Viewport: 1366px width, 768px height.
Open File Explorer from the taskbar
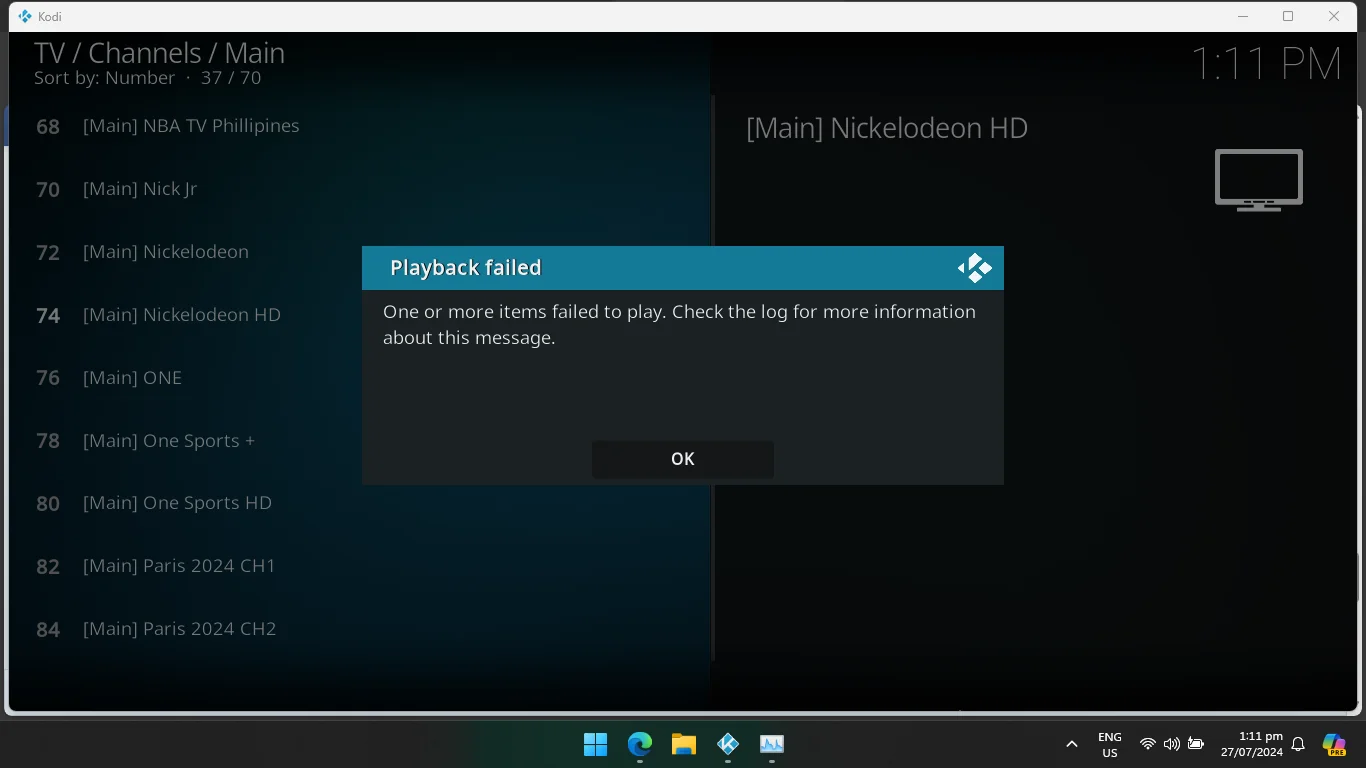[x=684, y=744]
